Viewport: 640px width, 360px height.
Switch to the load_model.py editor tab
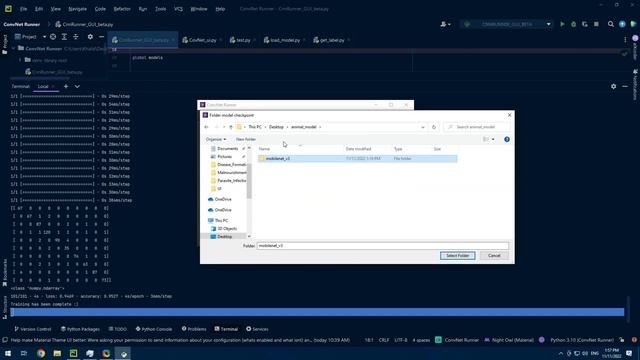284,40
